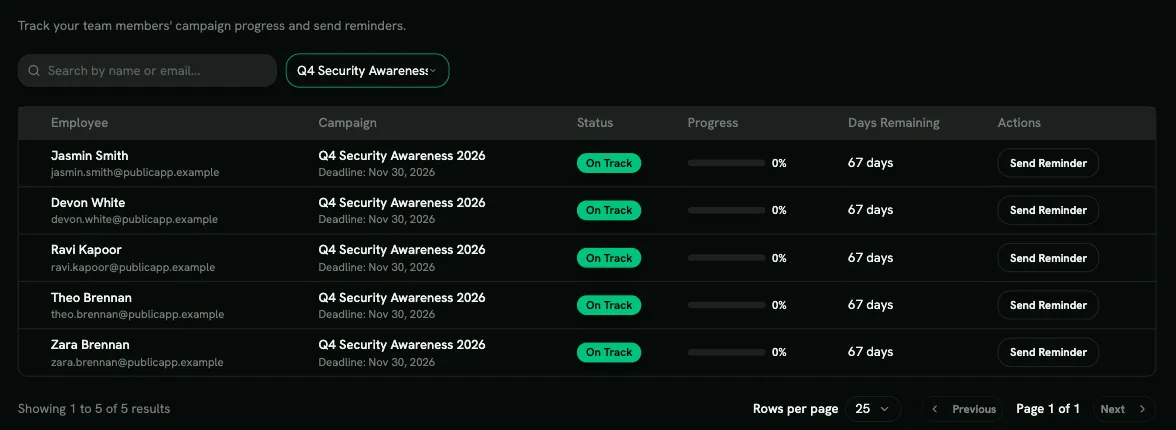
Task: Click email ravi.kapoor@publicapp.example
Action: click(x=133, y=267)
